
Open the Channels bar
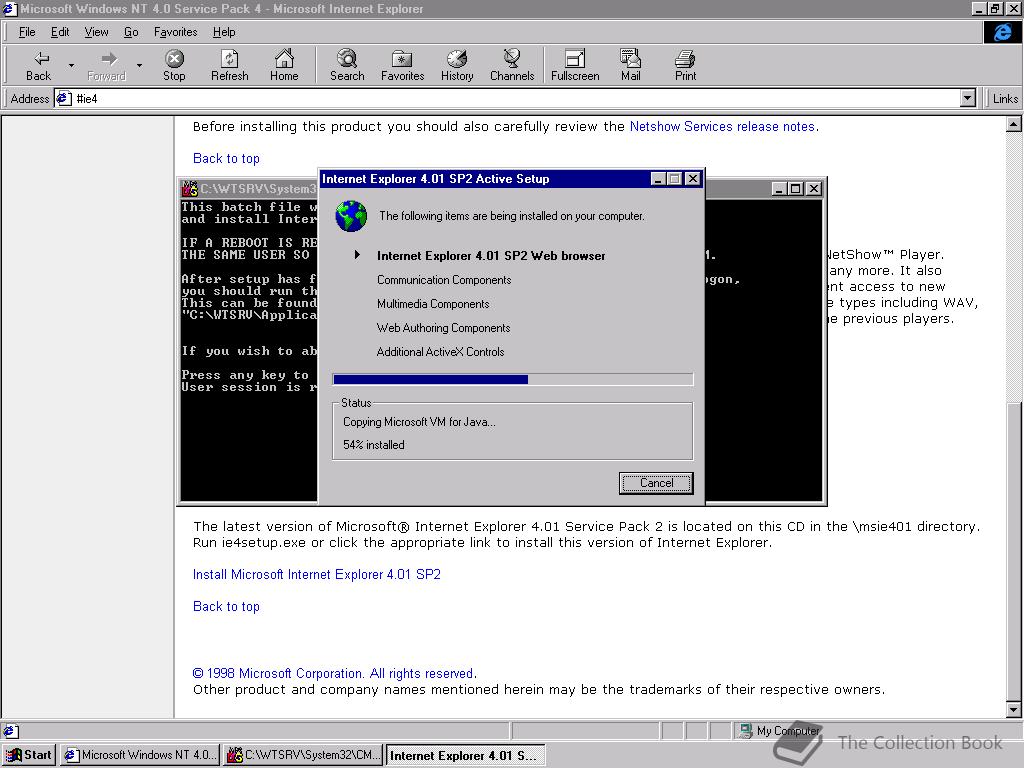click(x=512, y=65)
